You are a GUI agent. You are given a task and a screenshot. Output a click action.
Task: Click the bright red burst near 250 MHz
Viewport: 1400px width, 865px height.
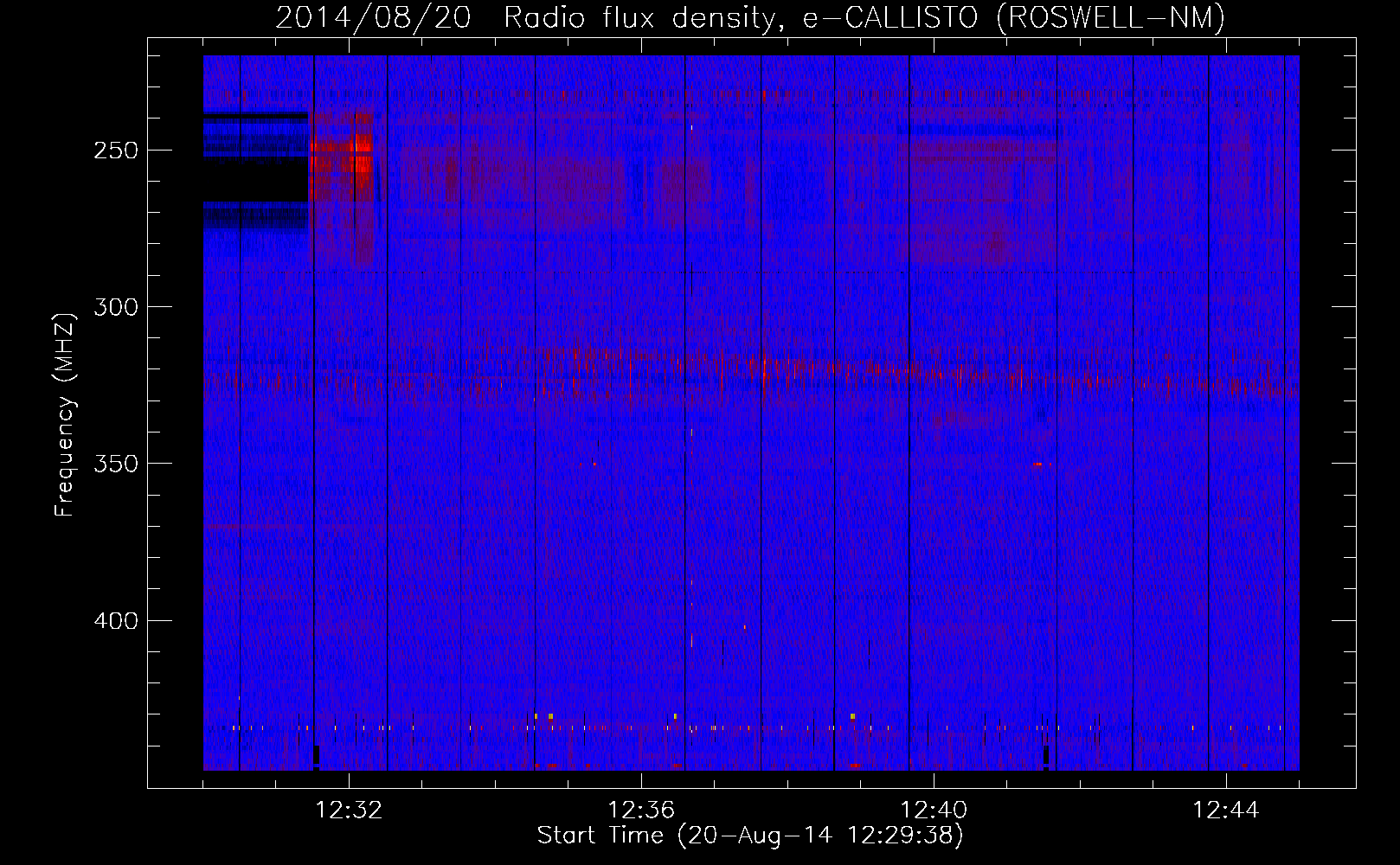click(x=343, y=156)
